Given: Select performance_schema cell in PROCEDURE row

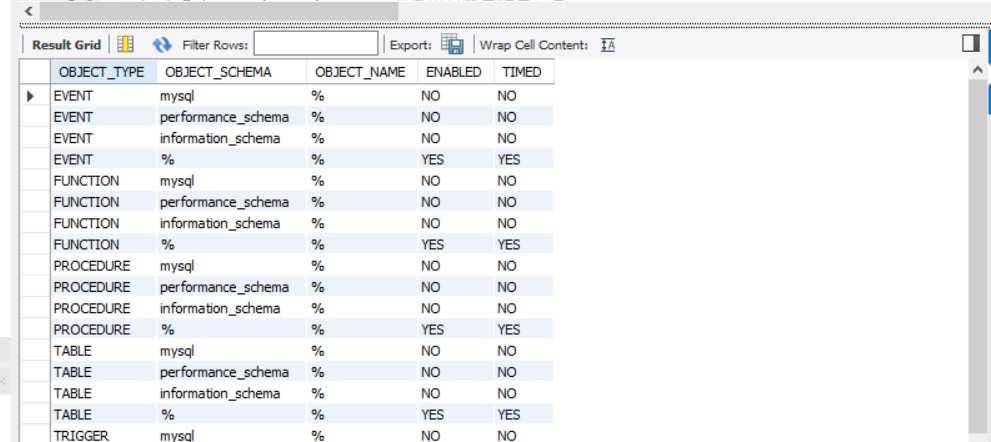Looking at the screenshot, I should (231, 287).
